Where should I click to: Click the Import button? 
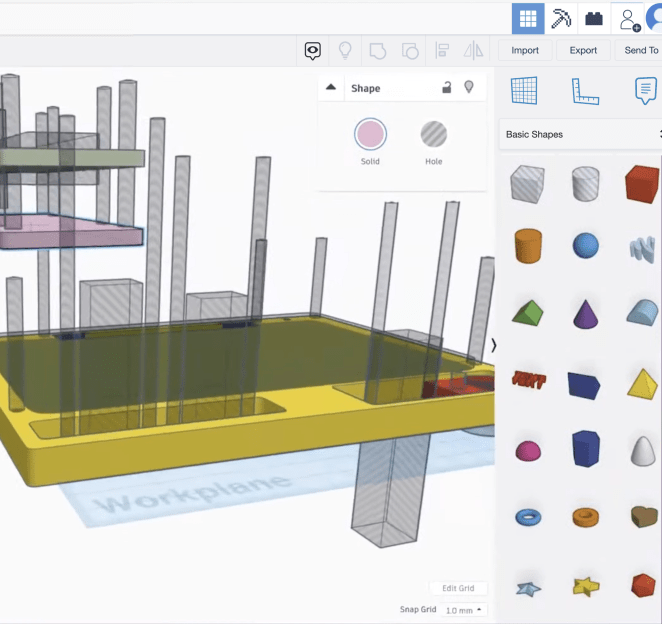pos(525,50)
